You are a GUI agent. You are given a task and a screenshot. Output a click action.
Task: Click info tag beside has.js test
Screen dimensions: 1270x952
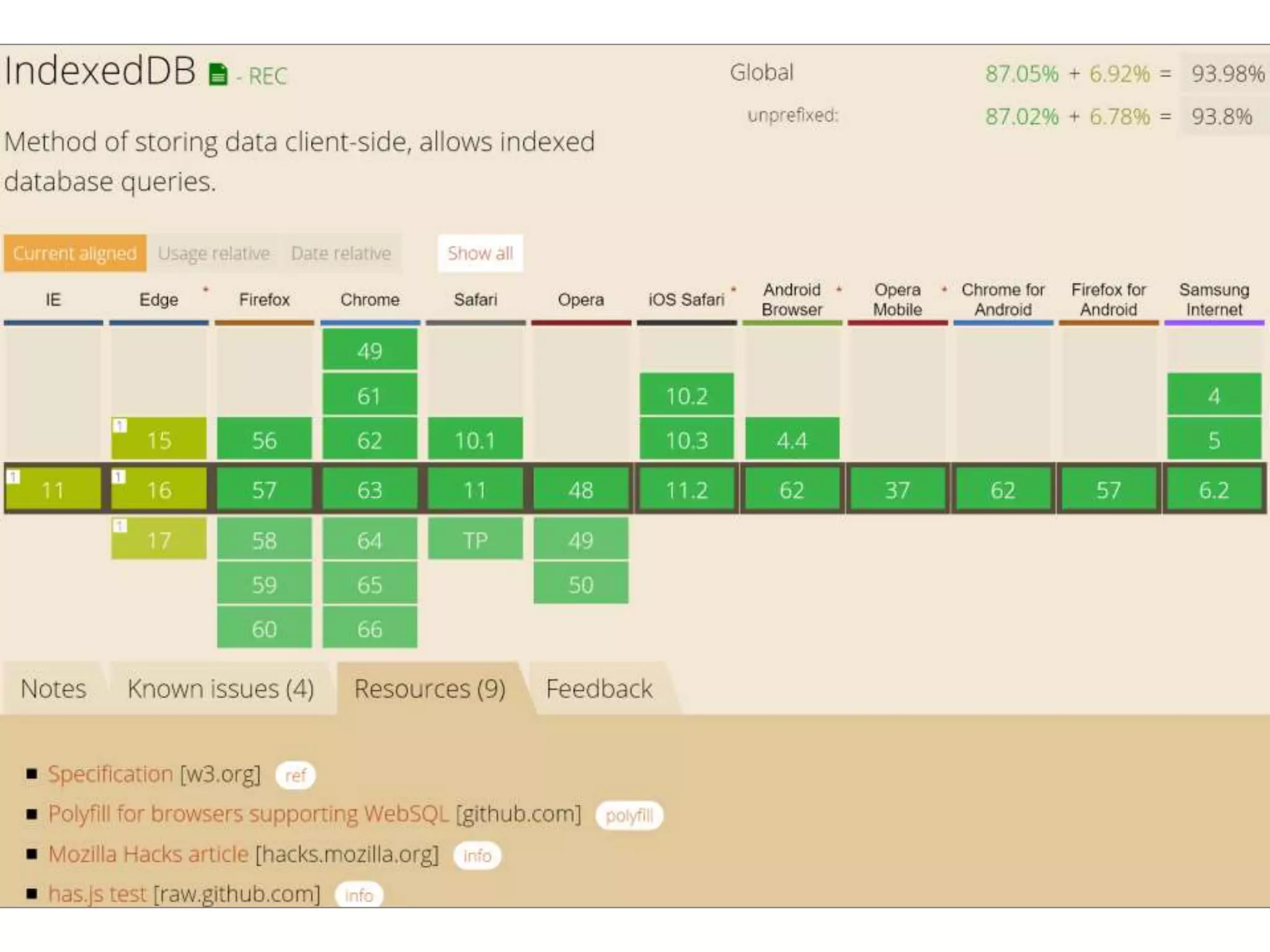(359, 896)
